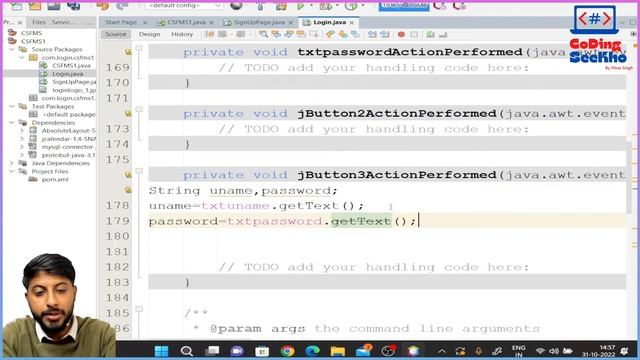The height and width of the screenshot is (360, 640).
Task: Select pom.xml in Project Files
Action: [x=55, y=180]
